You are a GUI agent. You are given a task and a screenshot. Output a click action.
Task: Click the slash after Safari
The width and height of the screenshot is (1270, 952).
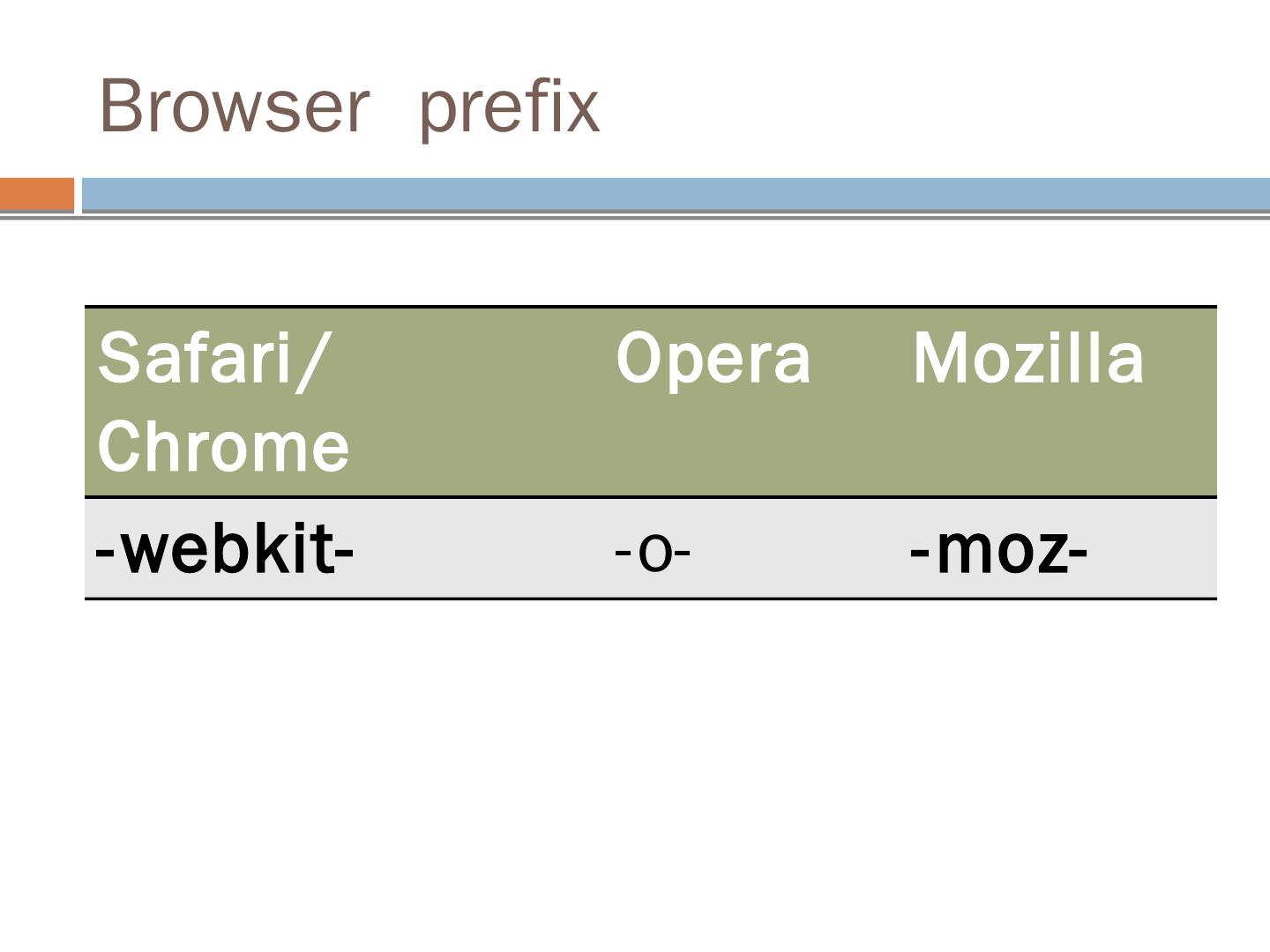click(x=312, y=361)
